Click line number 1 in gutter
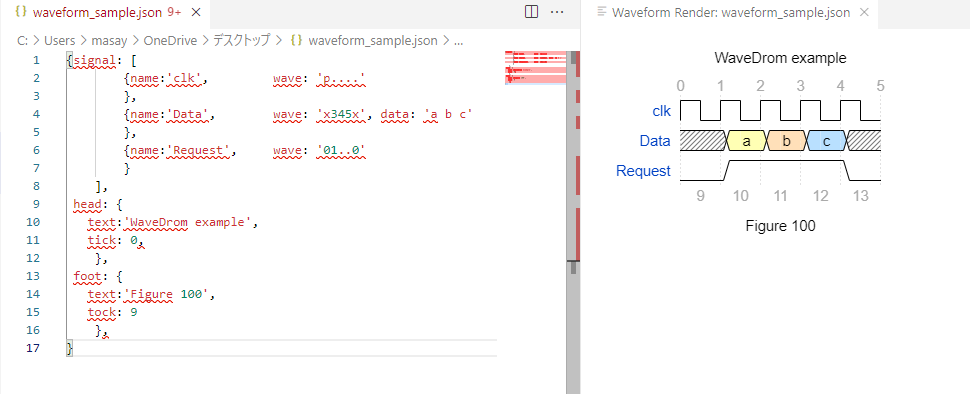Image resolution: width=970 pixels, height=394 pixels. tap(36, 60)
